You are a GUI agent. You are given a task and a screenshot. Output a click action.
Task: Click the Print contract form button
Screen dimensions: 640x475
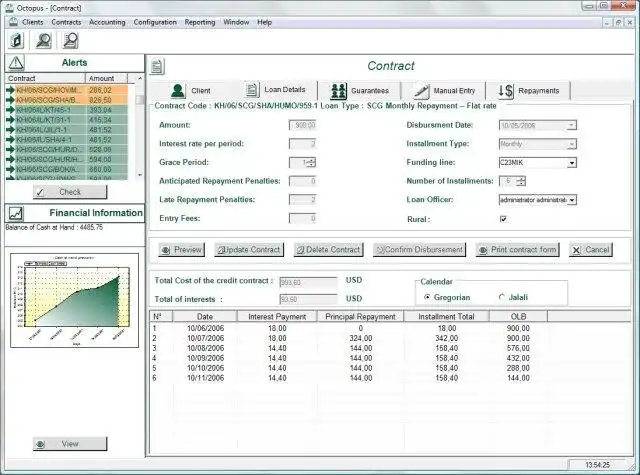(x=518, y=250)
